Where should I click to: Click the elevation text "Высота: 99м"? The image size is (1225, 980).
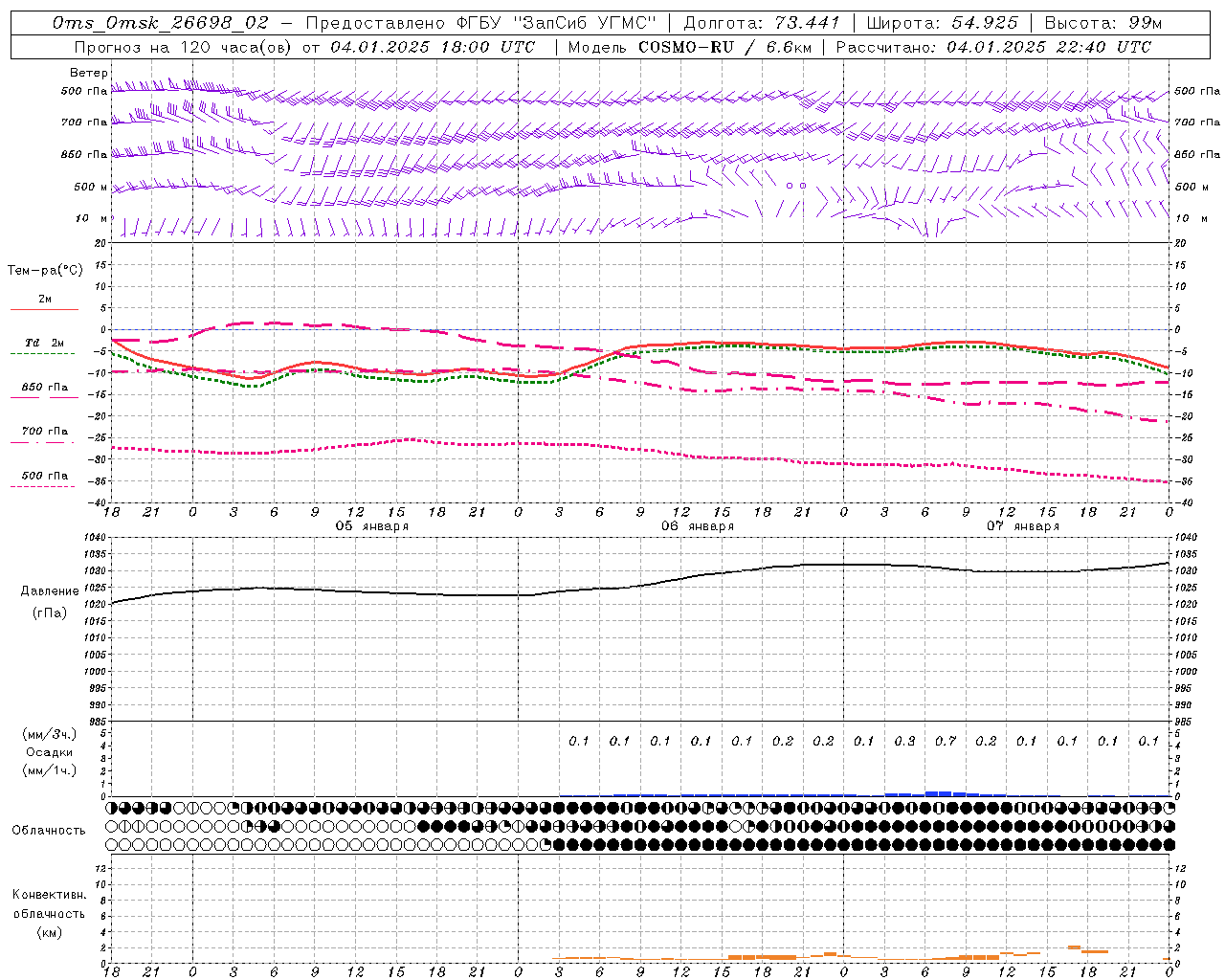[x=1103, y=23]
